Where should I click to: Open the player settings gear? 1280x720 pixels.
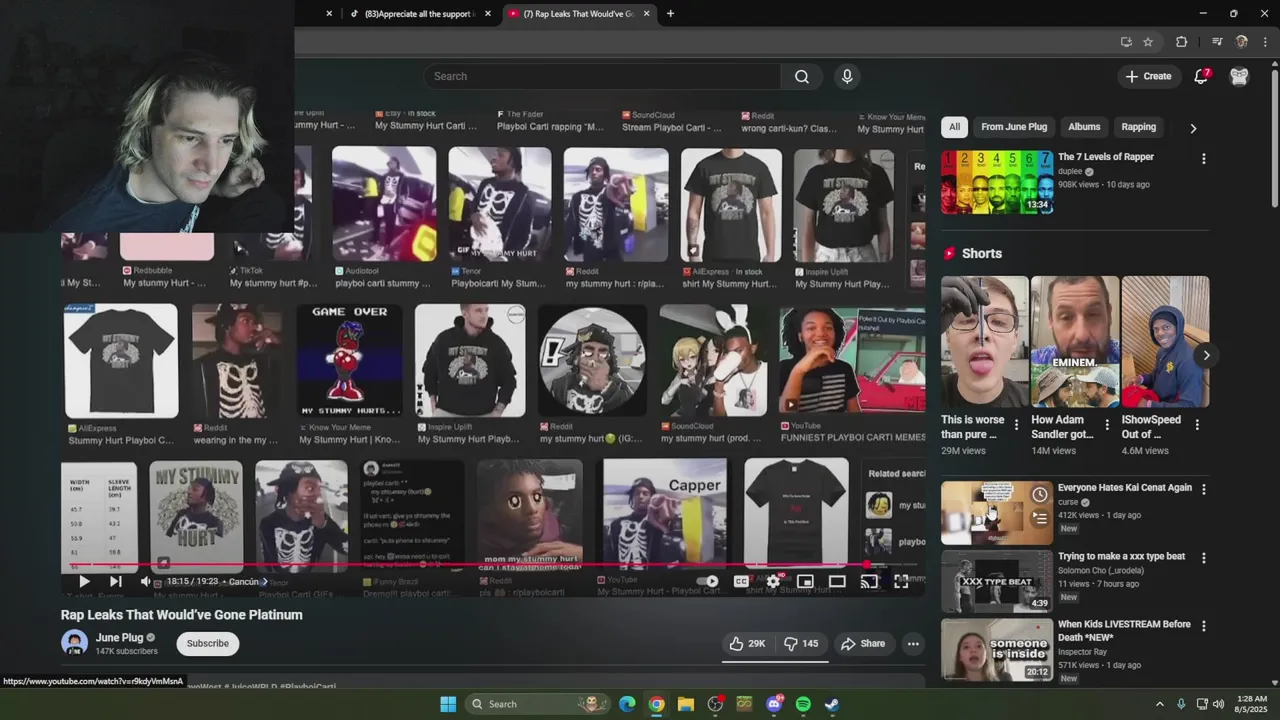(773, 581)
